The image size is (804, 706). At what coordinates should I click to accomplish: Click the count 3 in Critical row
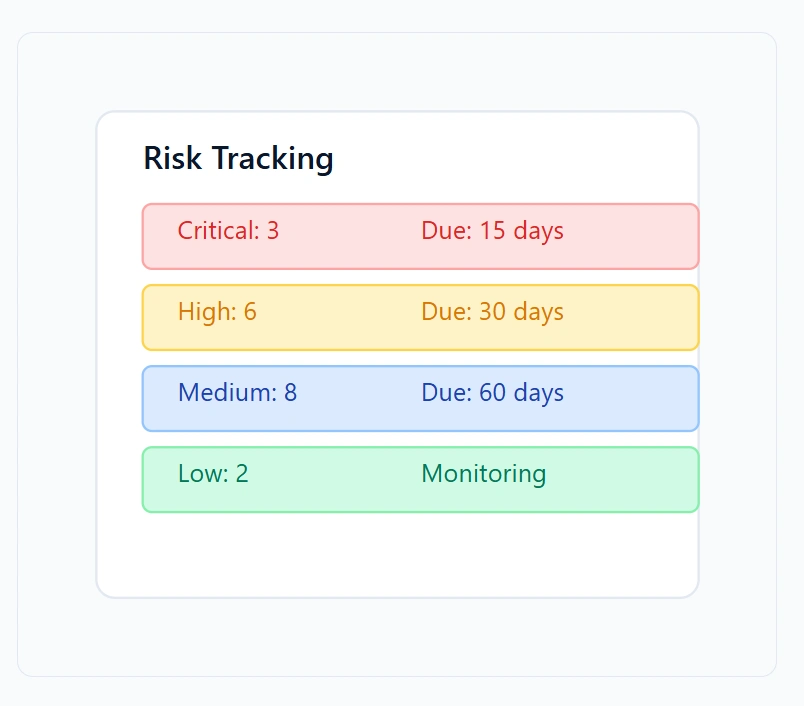pos(273,231)
